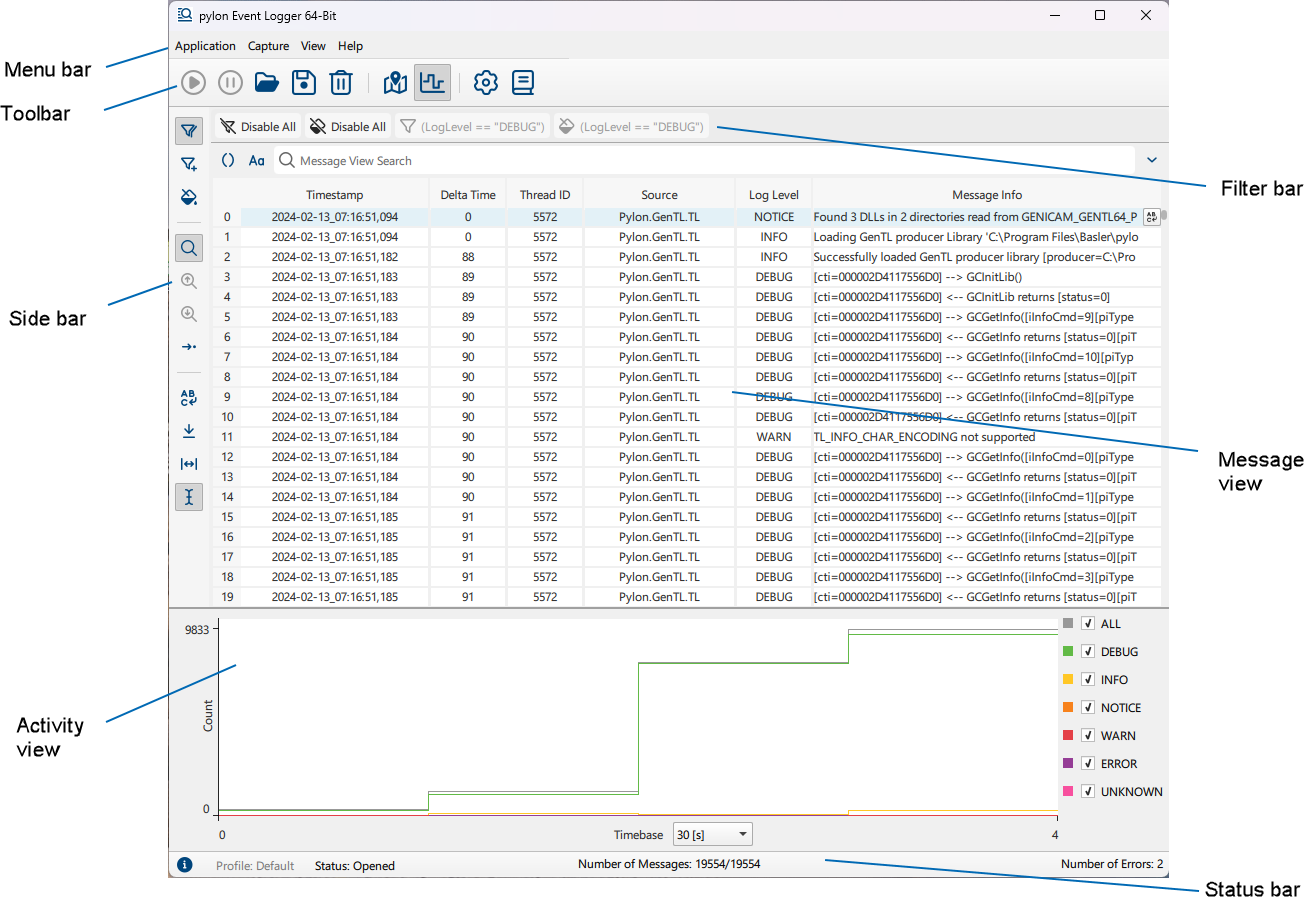The height and width of the screenshot is (900, 1310).
Task: Click the map marker toolbar icon
Action: [395, 83]
